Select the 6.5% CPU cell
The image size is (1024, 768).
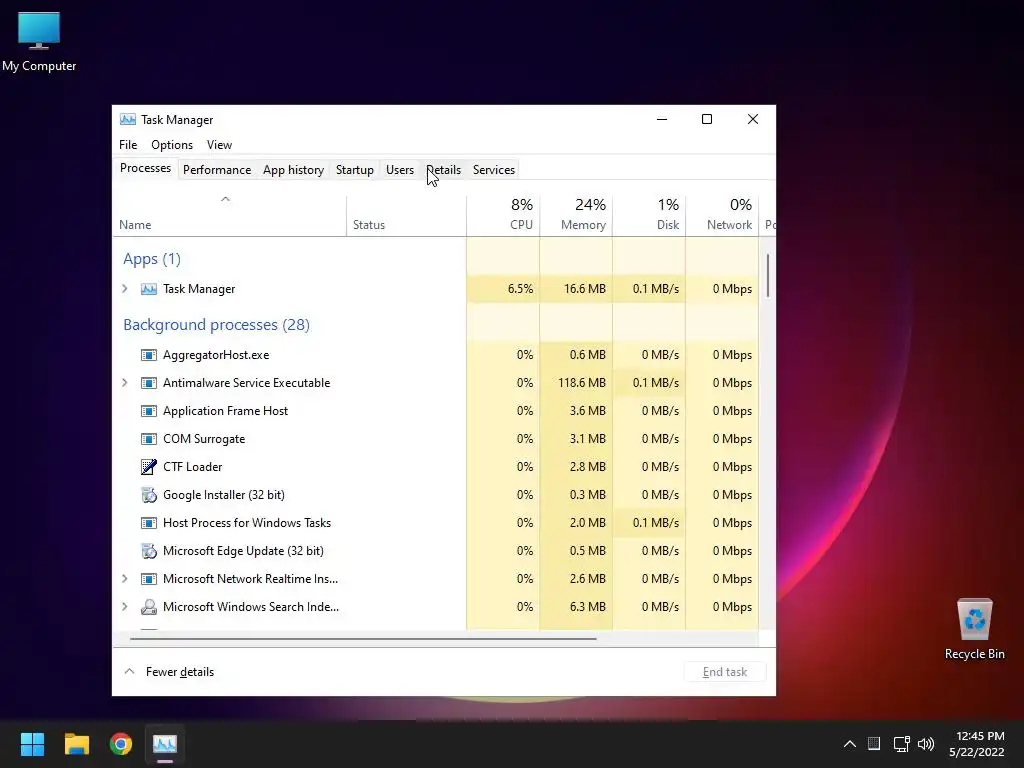[x=503, y=289]
